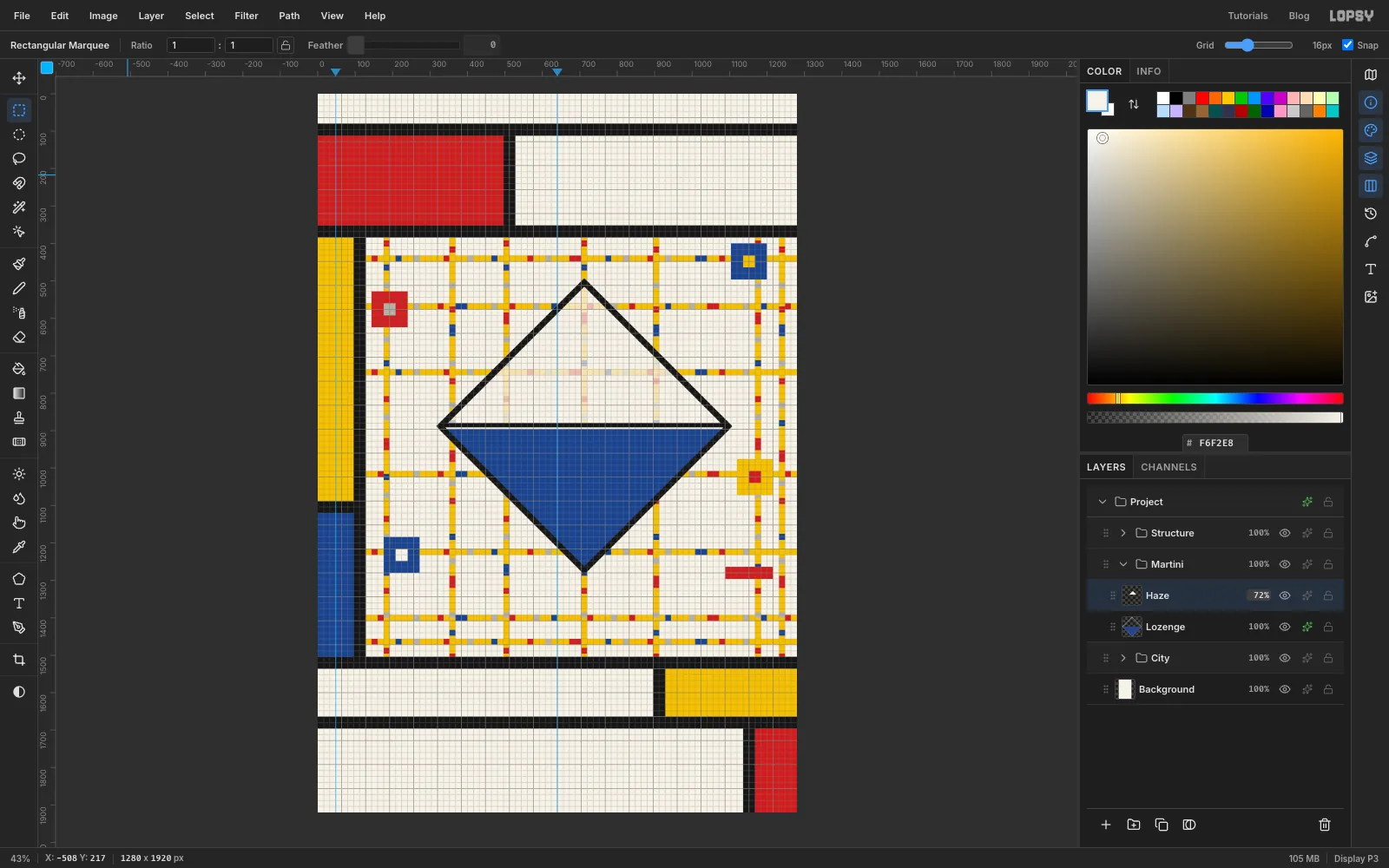Pick the red swatch in palette

pos(1202,98)
